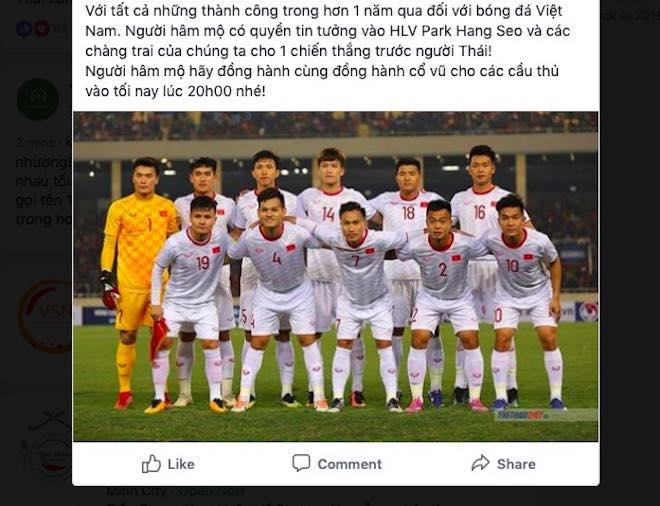Click the Share arrow icon
The height and width of the screenshot is (506, 660).
480,463
